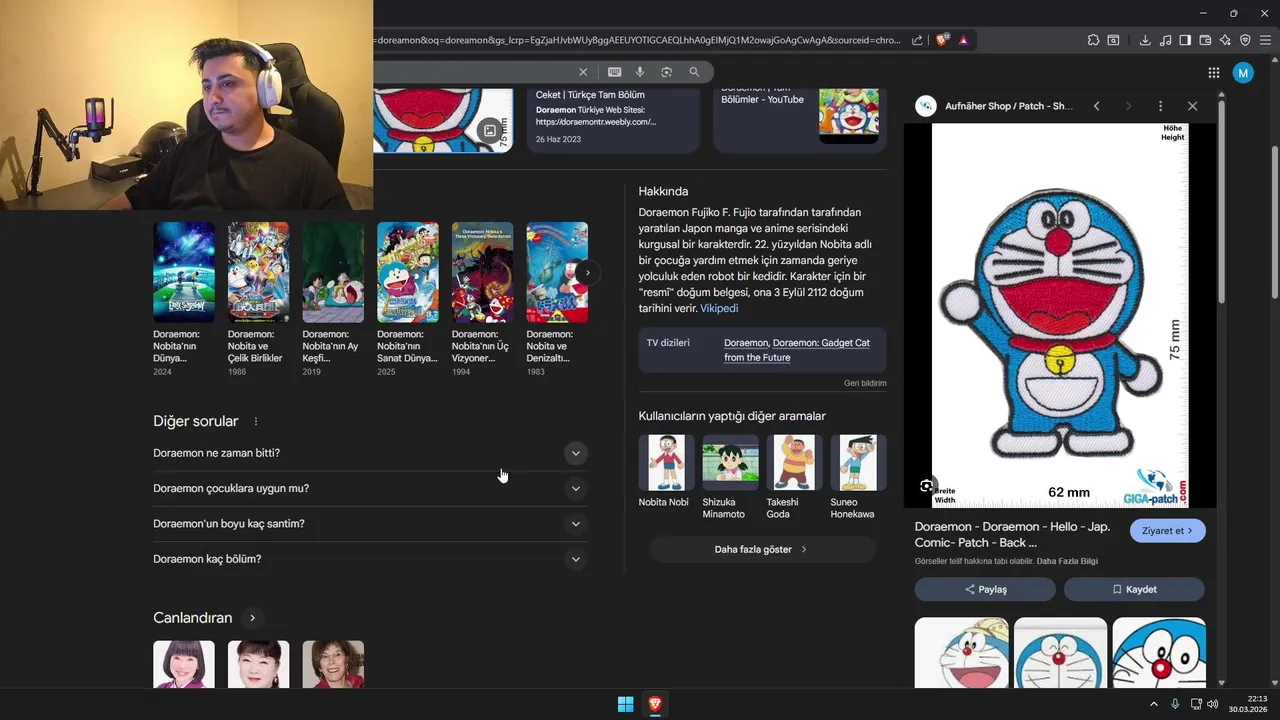1280x720 pixels.
Task: Open 'Aufnäher Shop / Patch' source link
Action: (x=1009, y=106)
